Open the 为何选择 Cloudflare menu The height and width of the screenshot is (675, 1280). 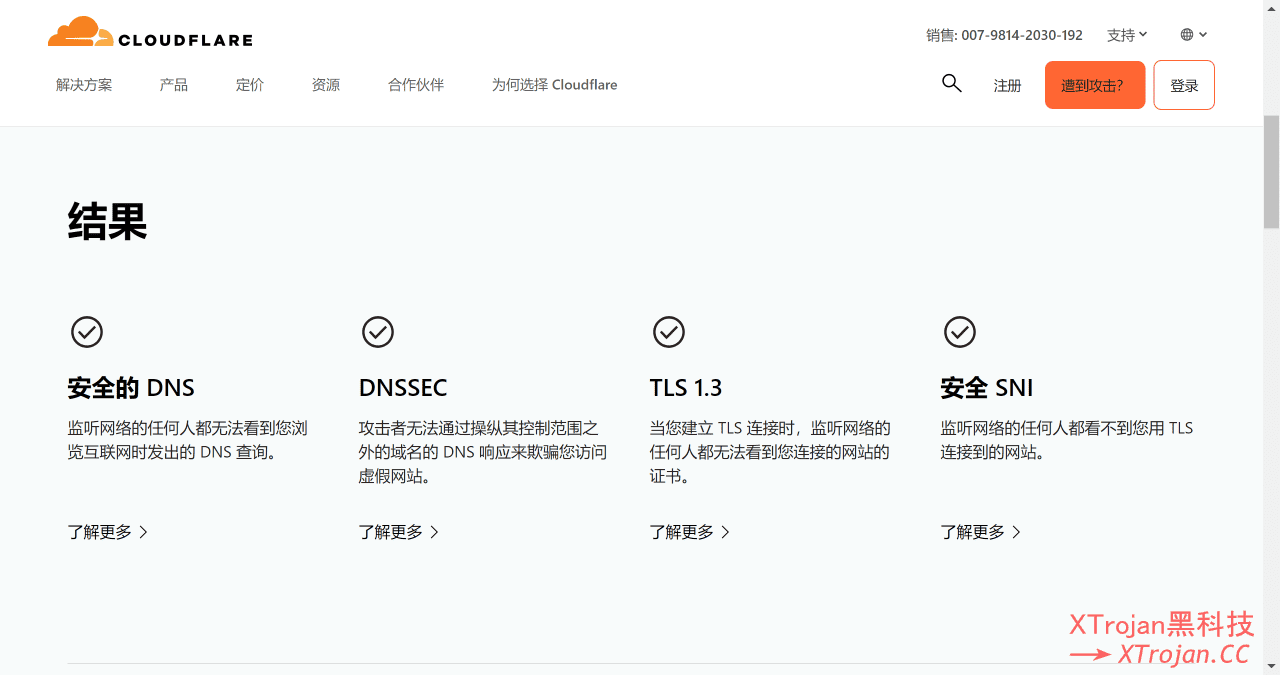pos(554,85)
